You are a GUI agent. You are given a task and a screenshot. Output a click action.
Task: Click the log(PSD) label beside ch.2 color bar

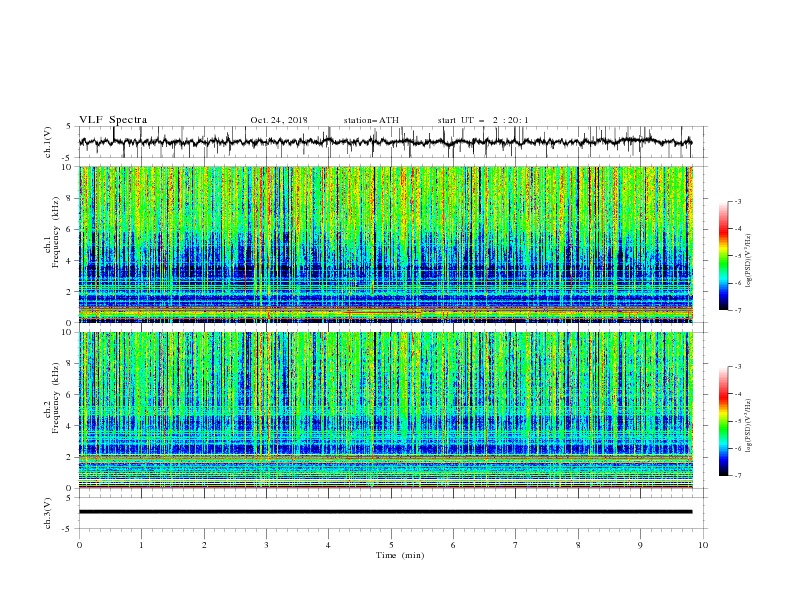pos(748,425)
